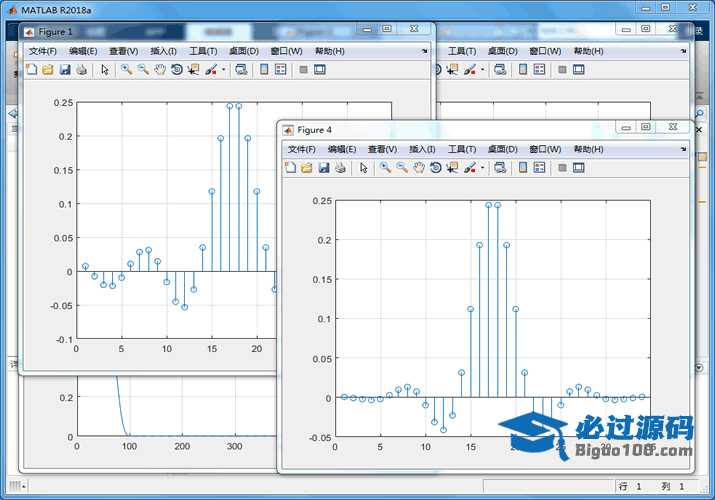Open 文件(F) menu in Figure 1
This screenshot has width=715, height=500.
pyautogui.click(x=43, y=51)
